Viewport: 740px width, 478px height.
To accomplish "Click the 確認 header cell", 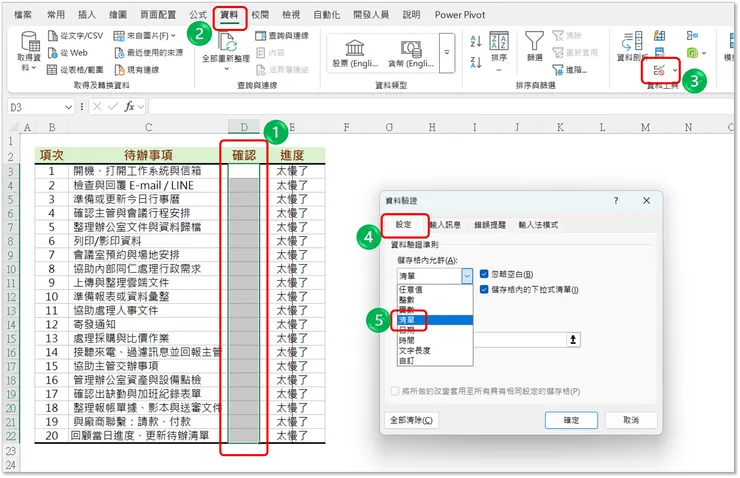I will [x=244, y=155].
